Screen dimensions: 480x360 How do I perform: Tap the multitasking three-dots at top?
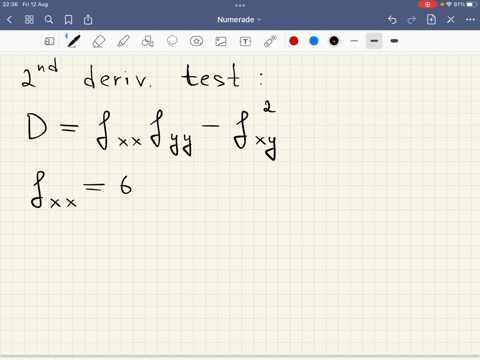click(240, 5)
